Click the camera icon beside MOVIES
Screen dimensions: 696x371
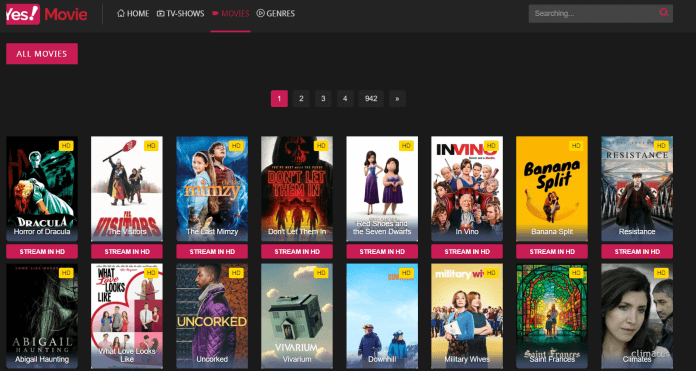click(x=216, y=14)
